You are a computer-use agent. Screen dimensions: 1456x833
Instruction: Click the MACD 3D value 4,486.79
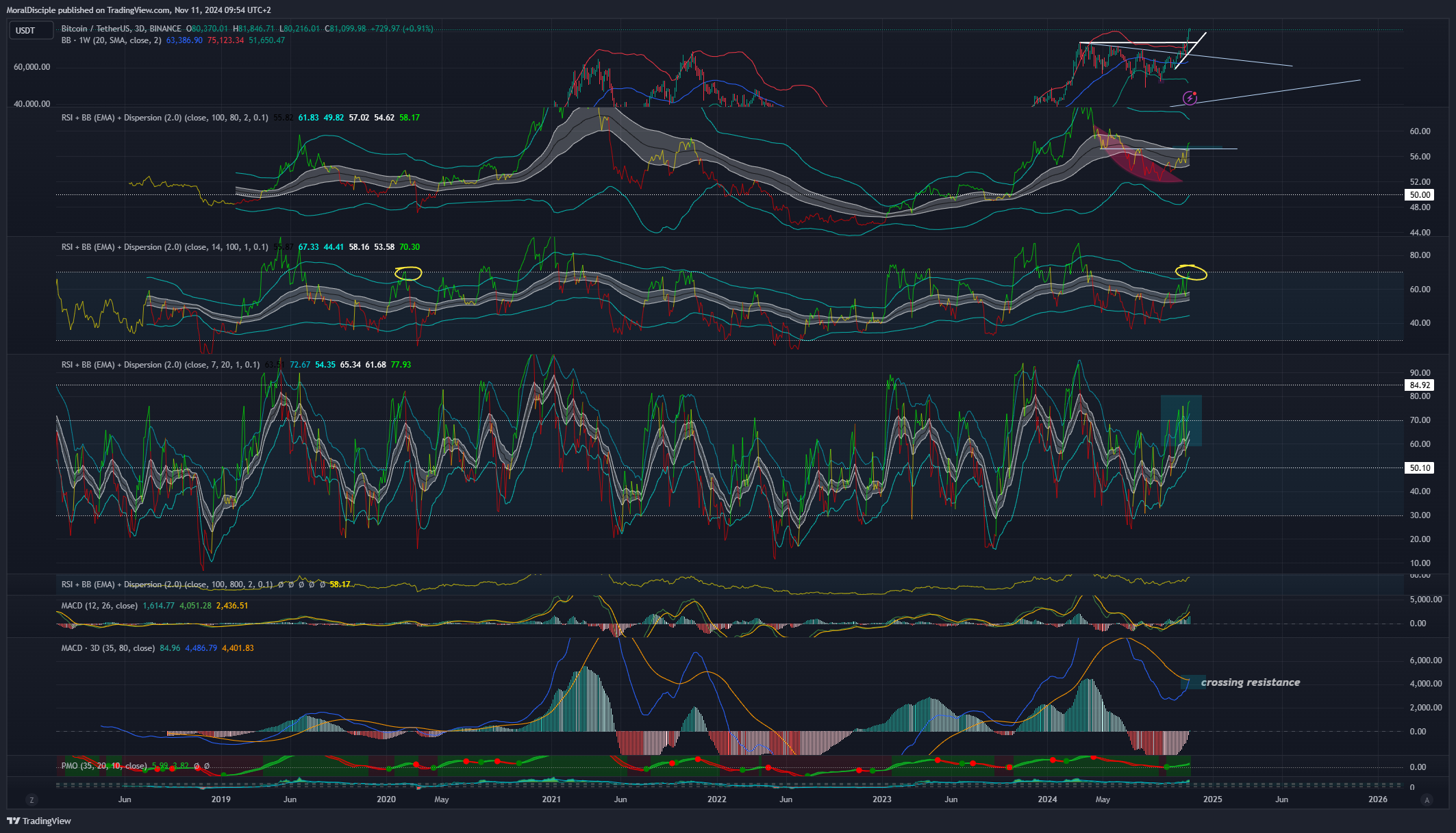[201, 648]
